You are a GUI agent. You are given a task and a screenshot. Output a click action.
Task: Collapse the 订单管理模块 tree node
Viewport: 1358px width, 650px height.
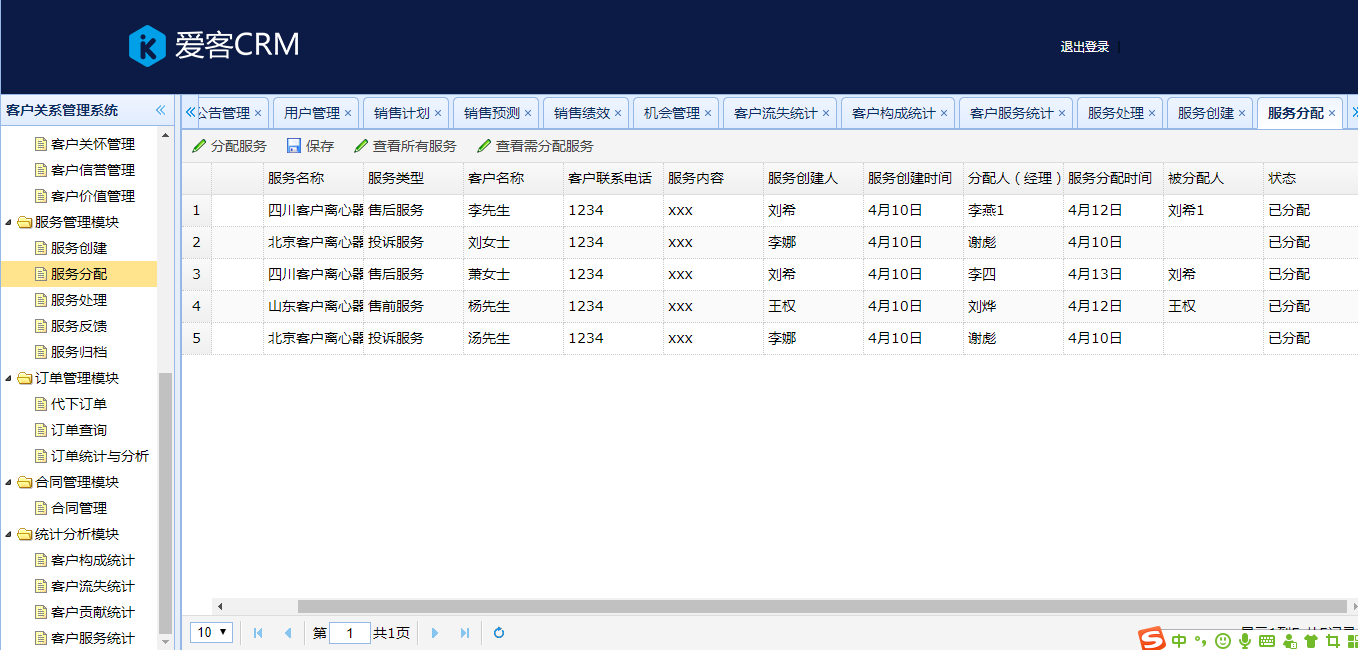coord(9,378)
